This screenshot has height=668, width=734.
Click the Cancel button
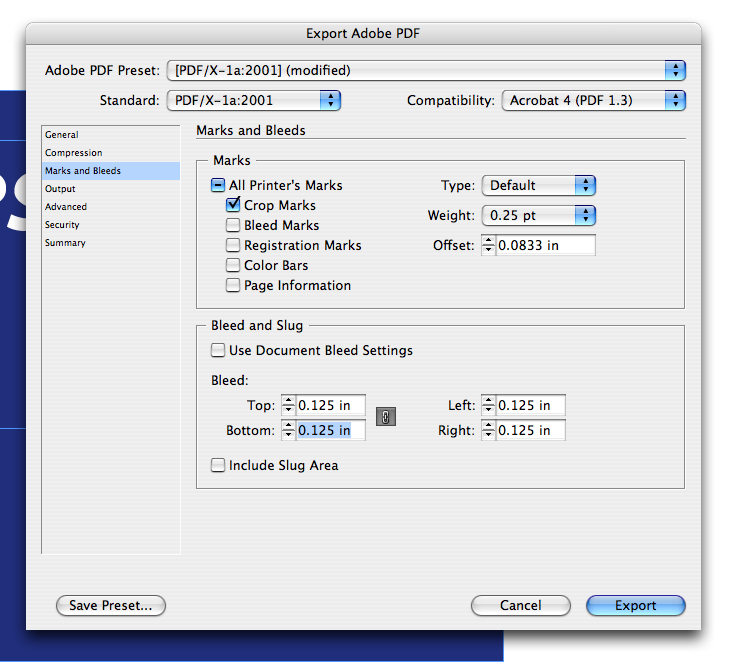[521, 606]
